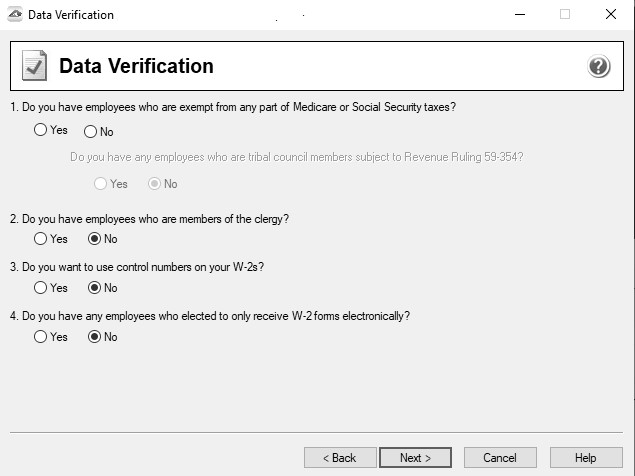Go to previous step with Back button
The image size is (635, 476).
pyautogui.click(x=340, y=458)
